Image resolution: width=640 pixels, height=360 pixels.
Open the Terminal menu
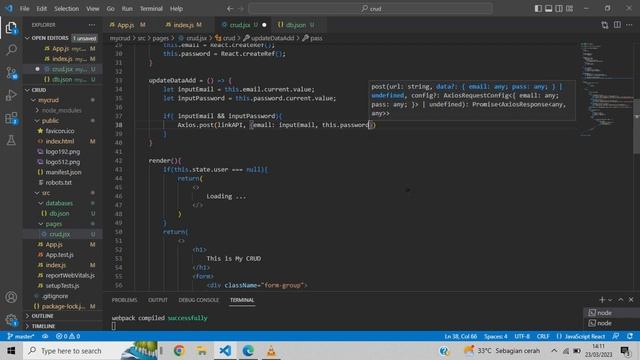(151, 9)
